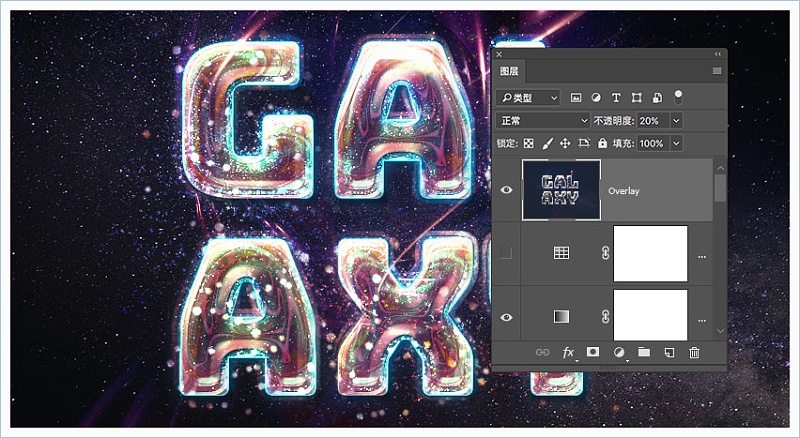Viewport: 800px width, 438px height.
Task: Hide the Overlay layer visibility eye
Action: [506, 190]
